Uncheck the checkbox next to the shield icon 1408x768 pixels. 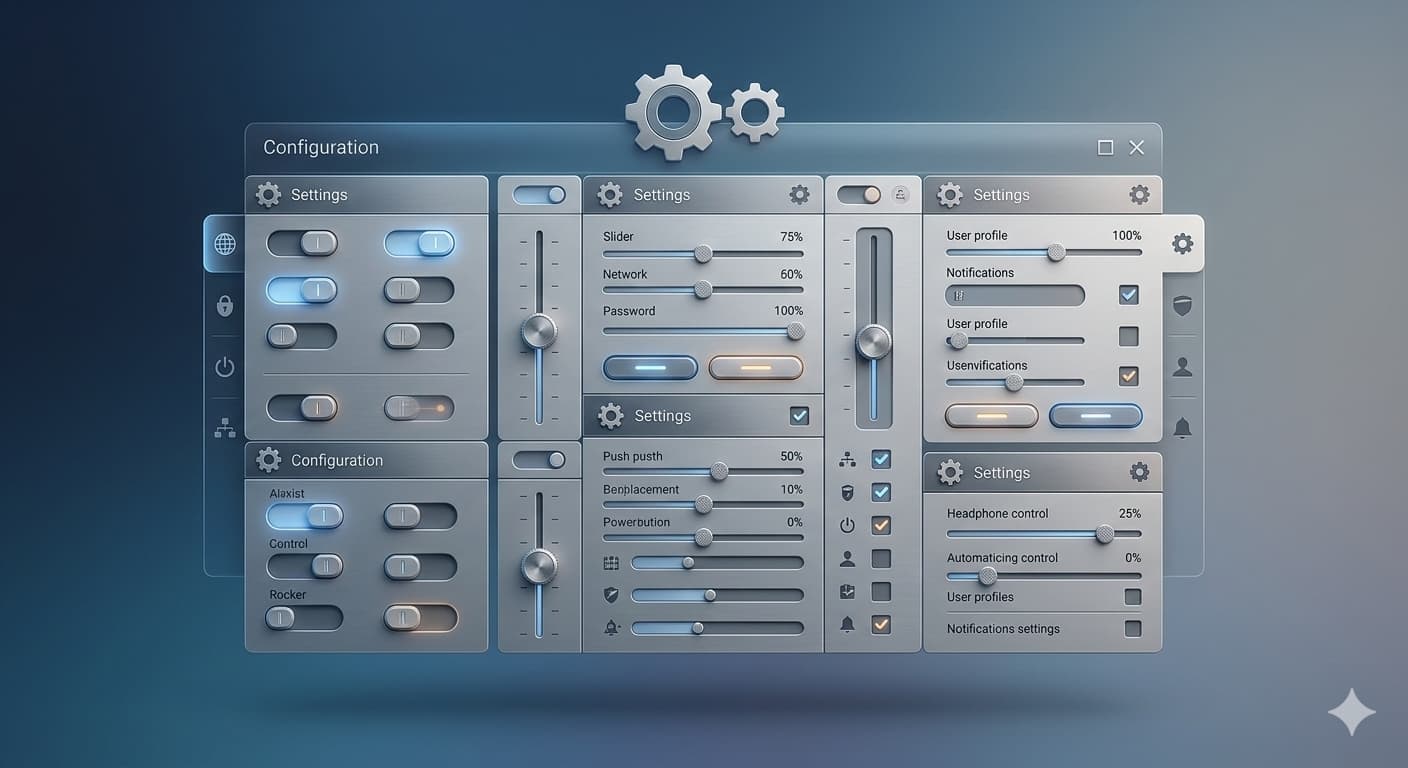[881, 492]
